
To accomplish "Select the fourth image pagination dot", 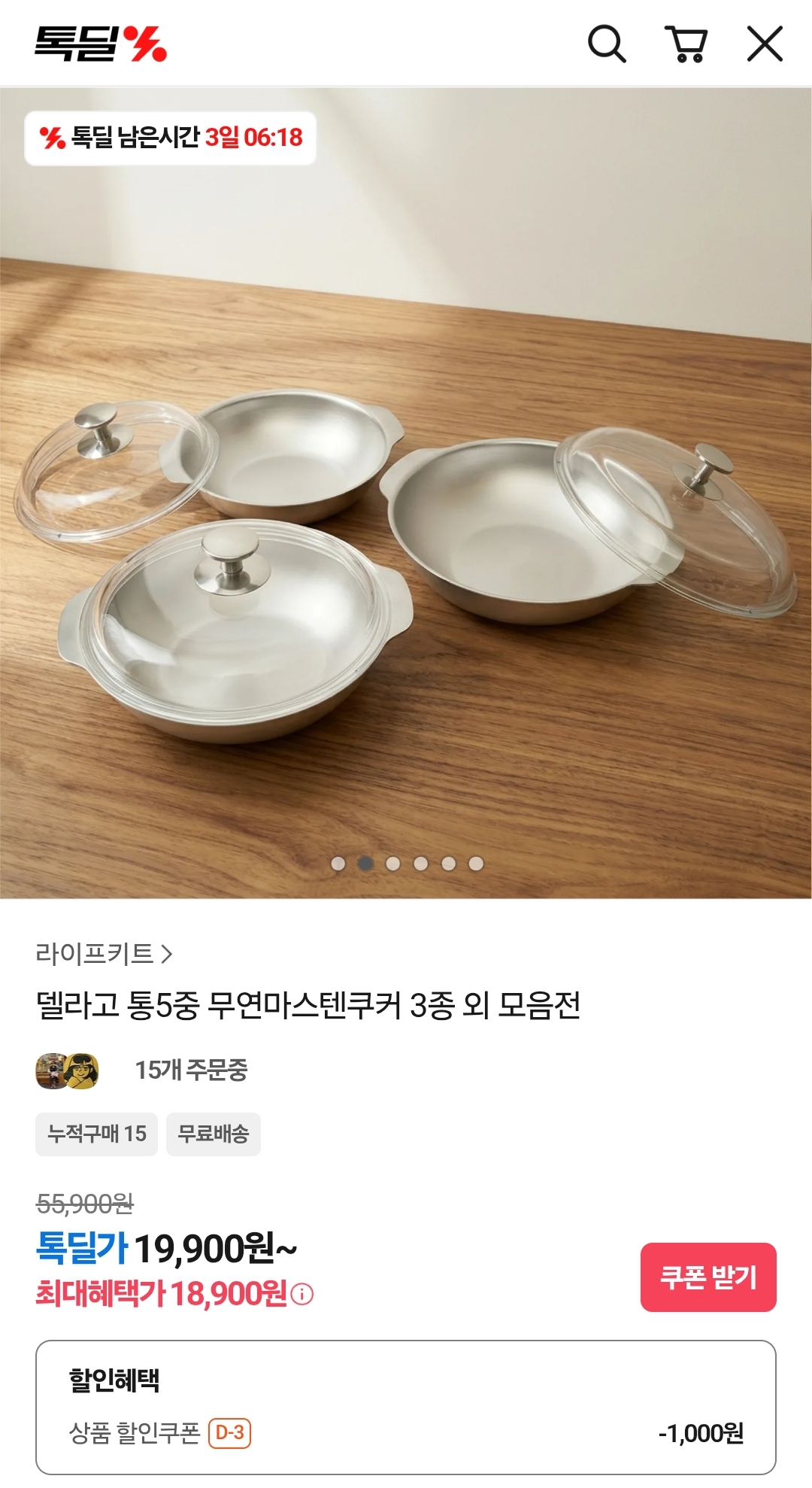I will click(421, 864).
